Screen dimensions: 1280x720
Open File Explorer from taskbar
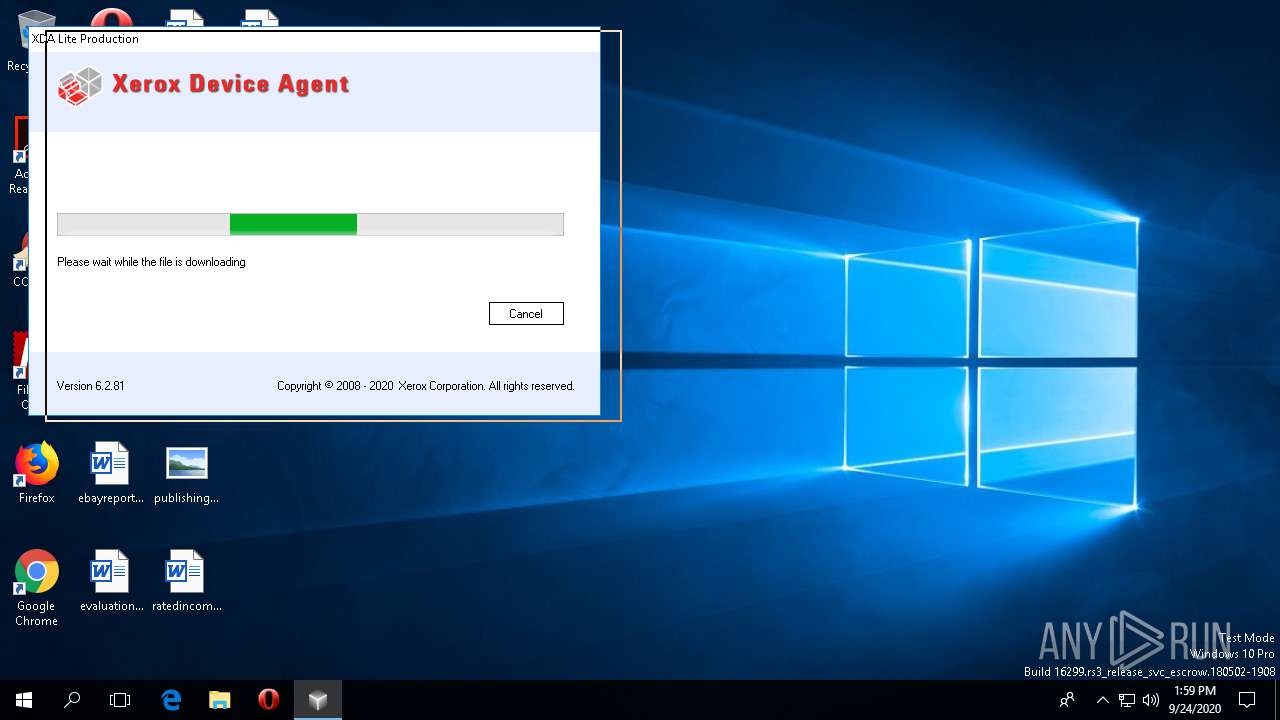220,700
